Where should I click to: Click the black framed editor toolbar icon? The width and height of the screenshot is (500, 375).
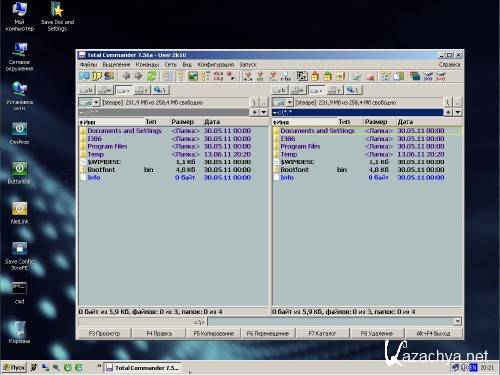coord(302,76)
